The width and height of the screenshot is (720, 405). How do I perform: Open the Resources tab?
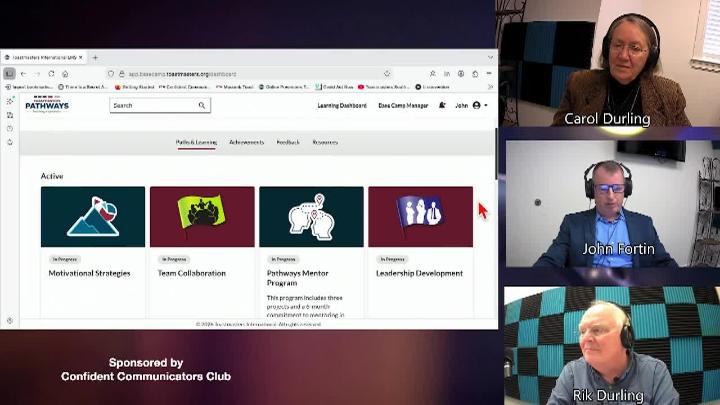[x=325, y=142]
